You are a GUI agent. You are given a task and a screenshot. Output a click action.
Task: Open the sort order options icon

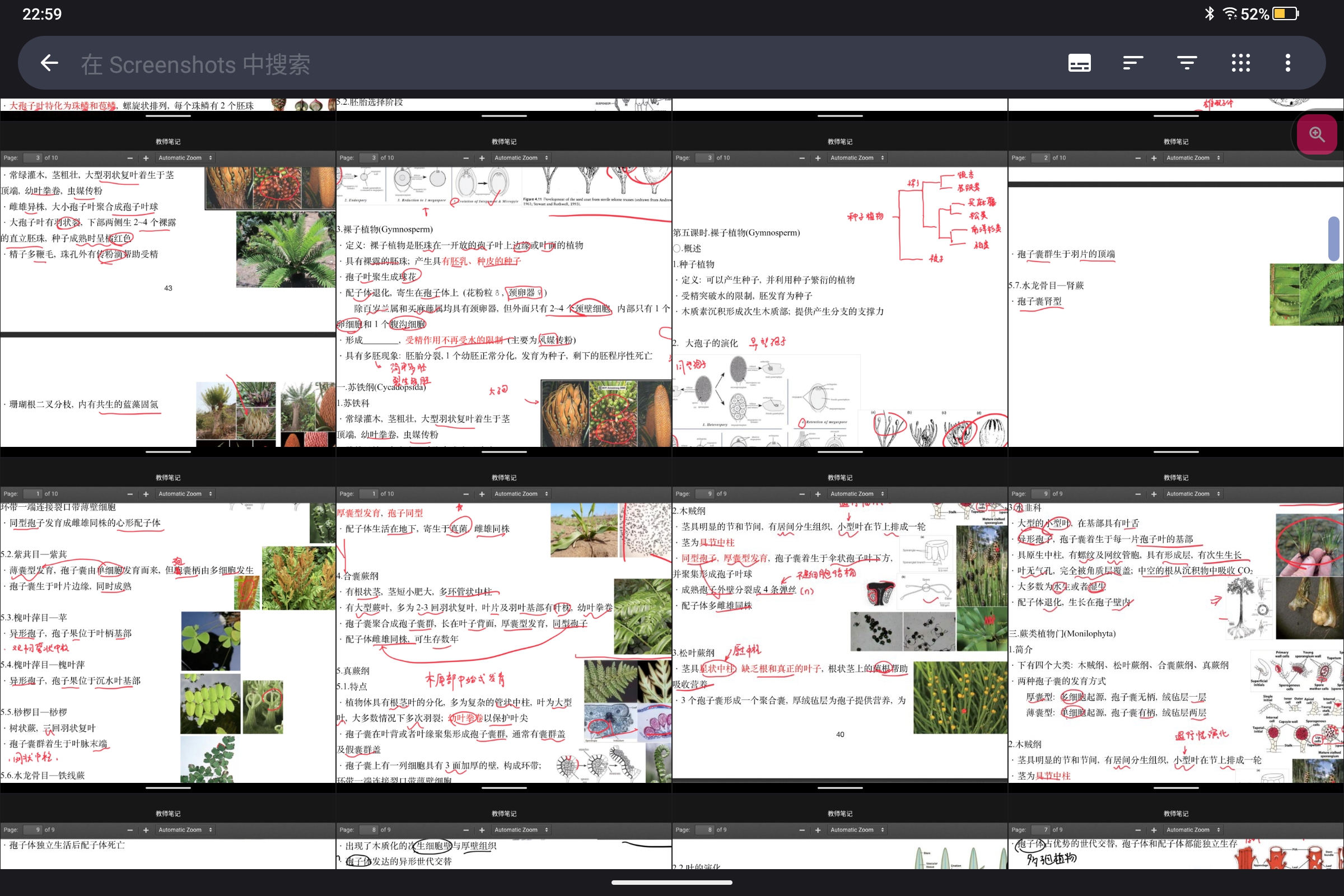click(1133, 63)
